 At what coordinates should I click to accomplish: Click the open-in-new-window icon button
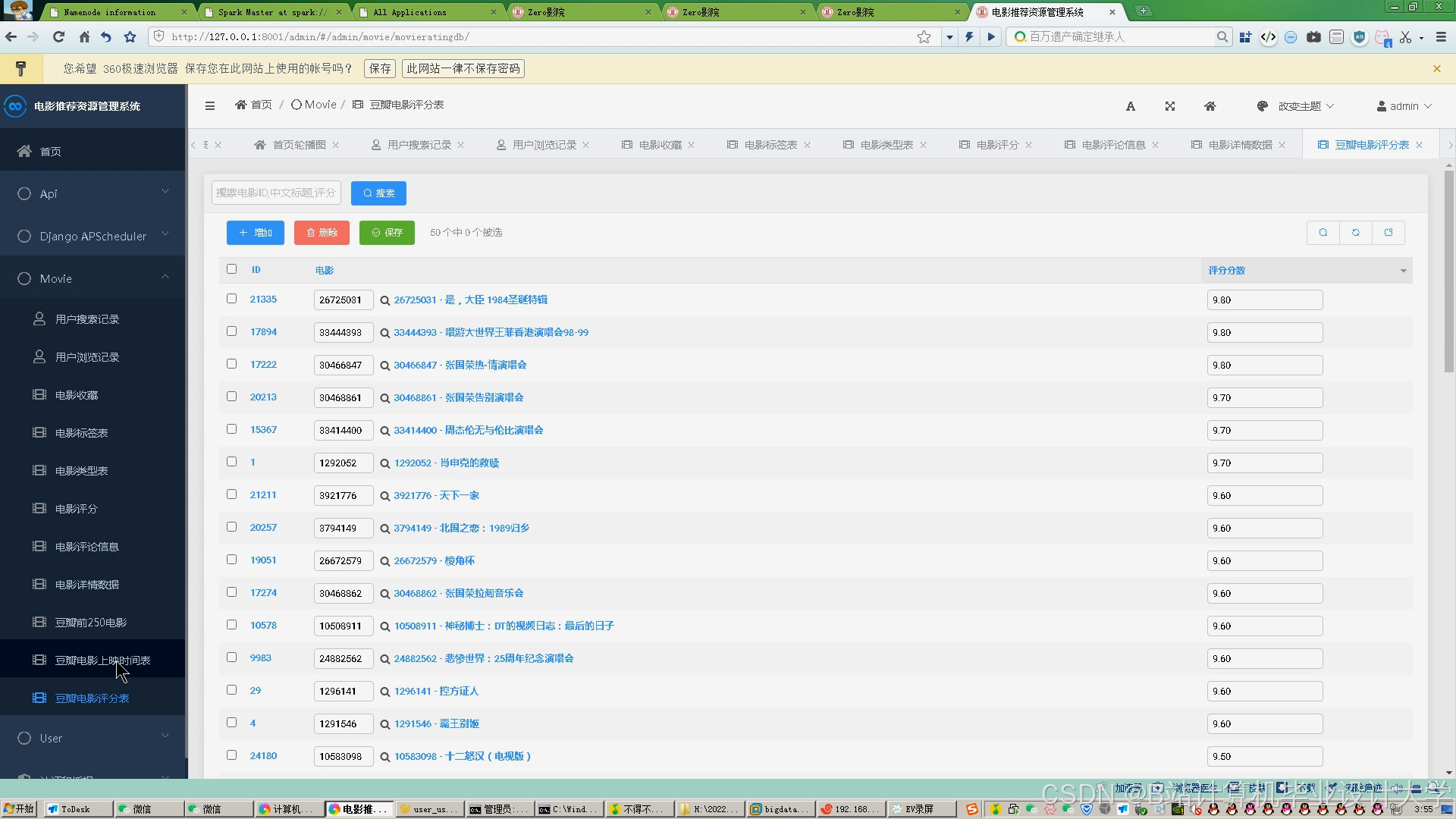pos(1388,233)
